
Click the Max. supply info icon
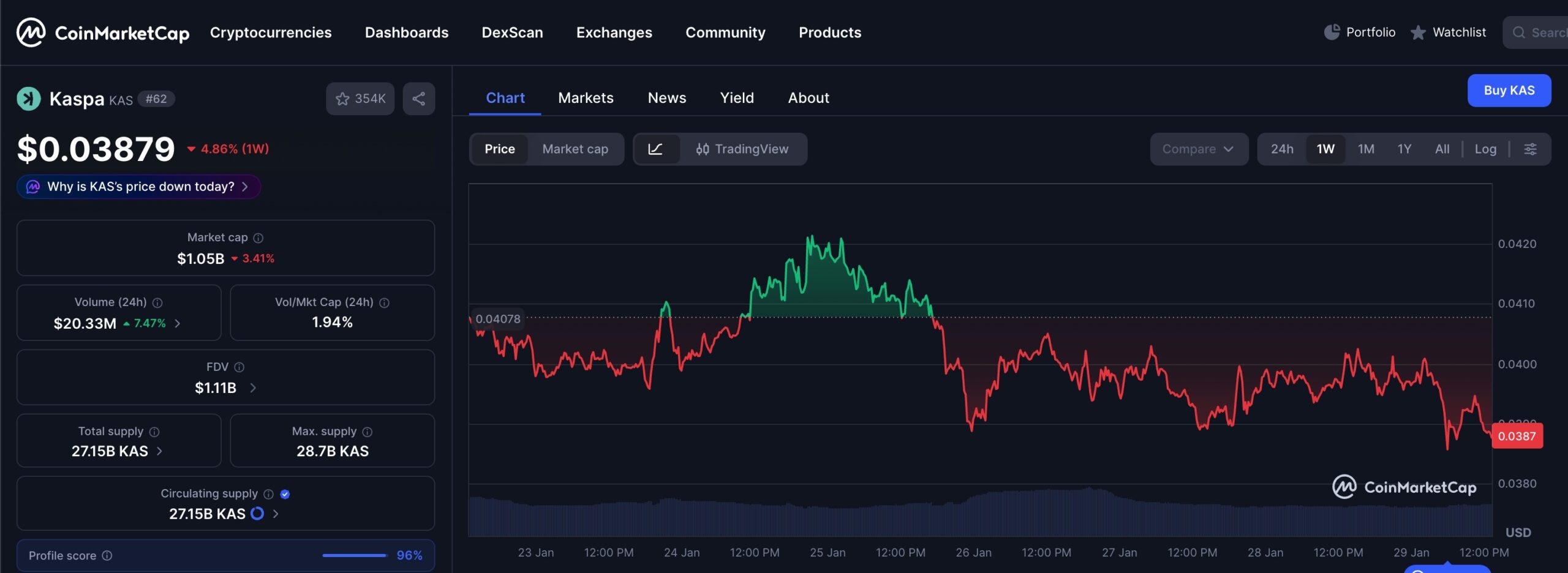[367, 432]
